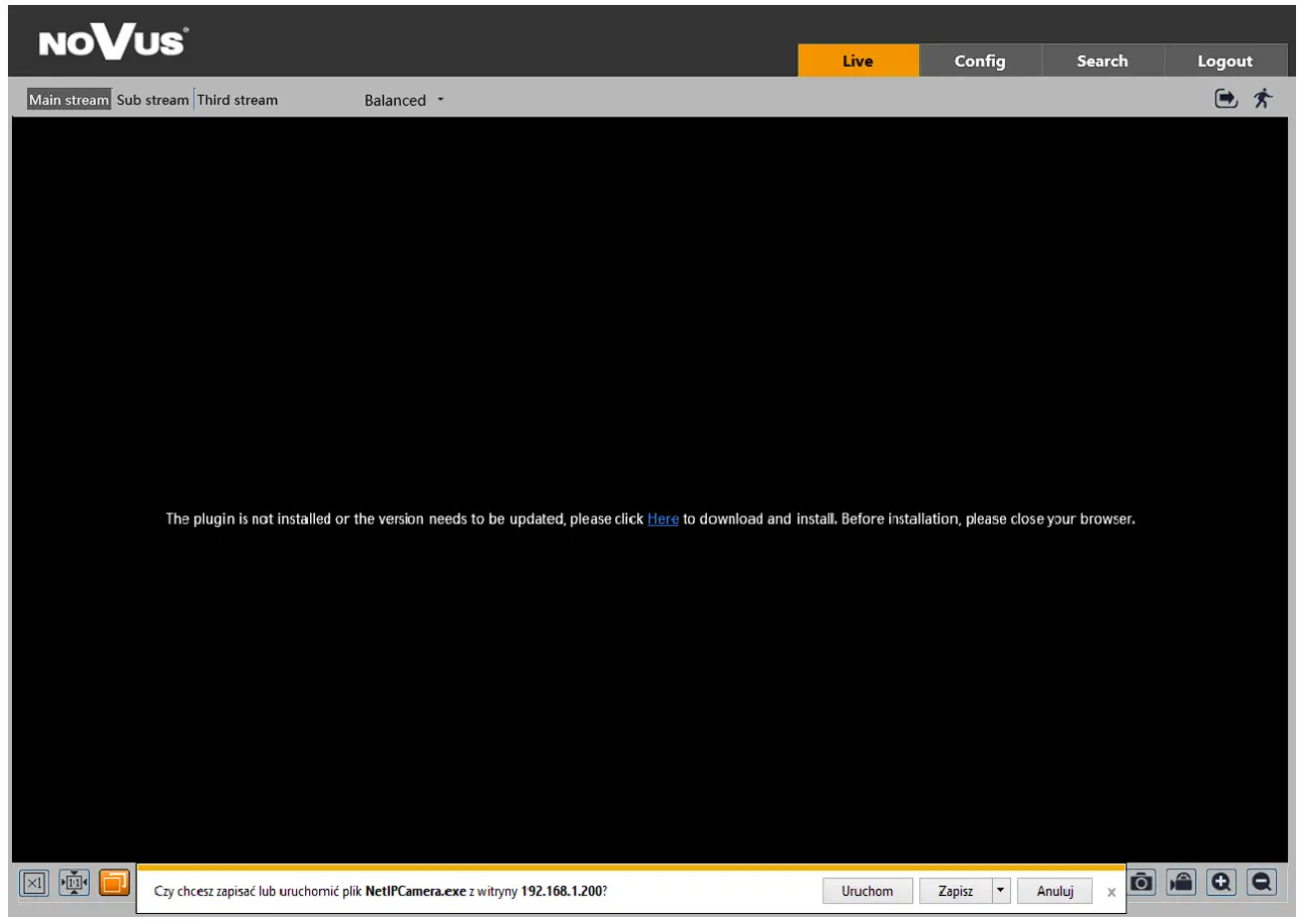1305x924 pixels.
Task: Switch to the Config tab
Action: coord(980,60)
